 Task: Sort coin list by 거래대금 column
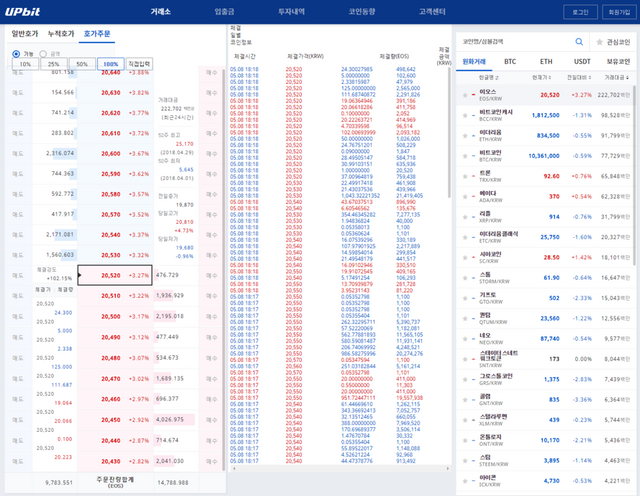pyautogui.click(x=617, y=78)
